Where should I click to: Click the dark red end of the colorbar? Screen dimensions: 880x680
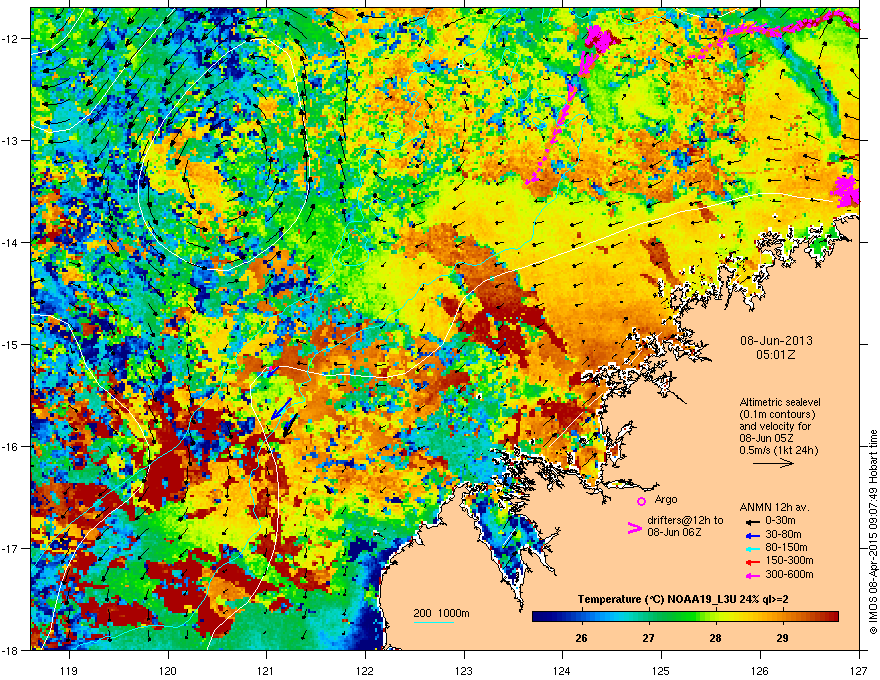pyautogui.click(x=833, y=617)
